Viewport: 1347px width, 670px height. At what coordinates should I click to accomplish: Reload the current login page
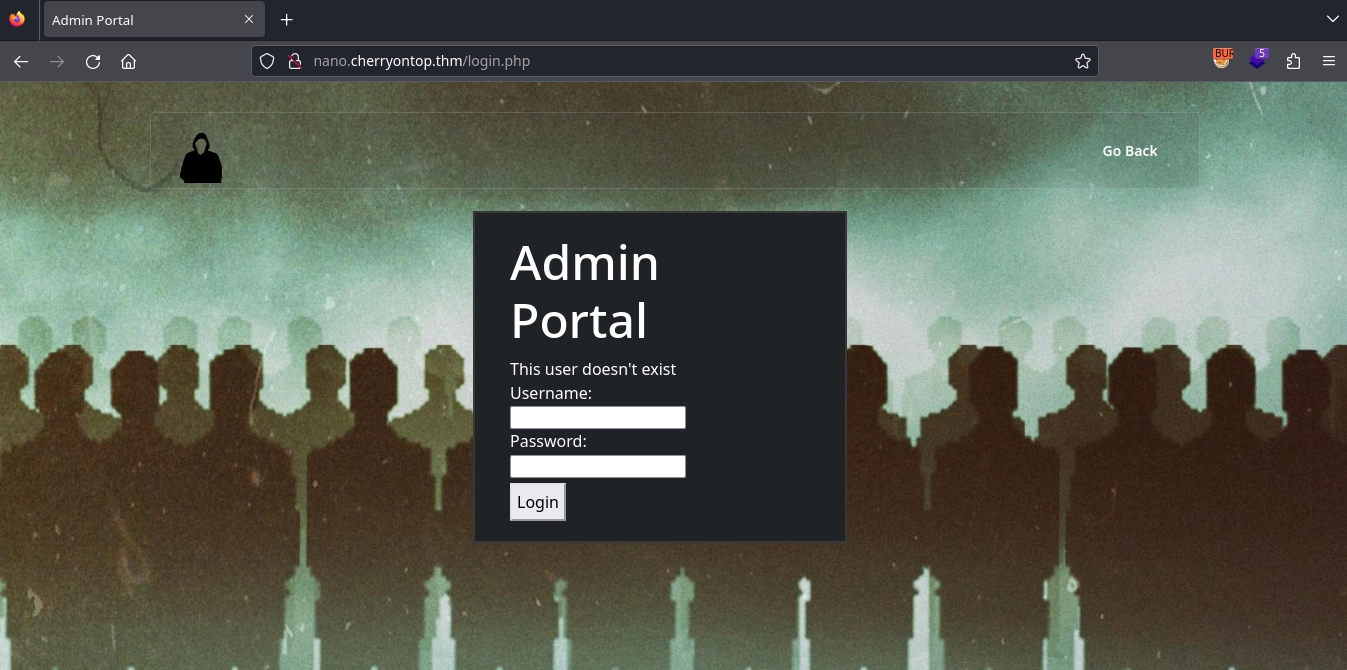pos(93,61)
